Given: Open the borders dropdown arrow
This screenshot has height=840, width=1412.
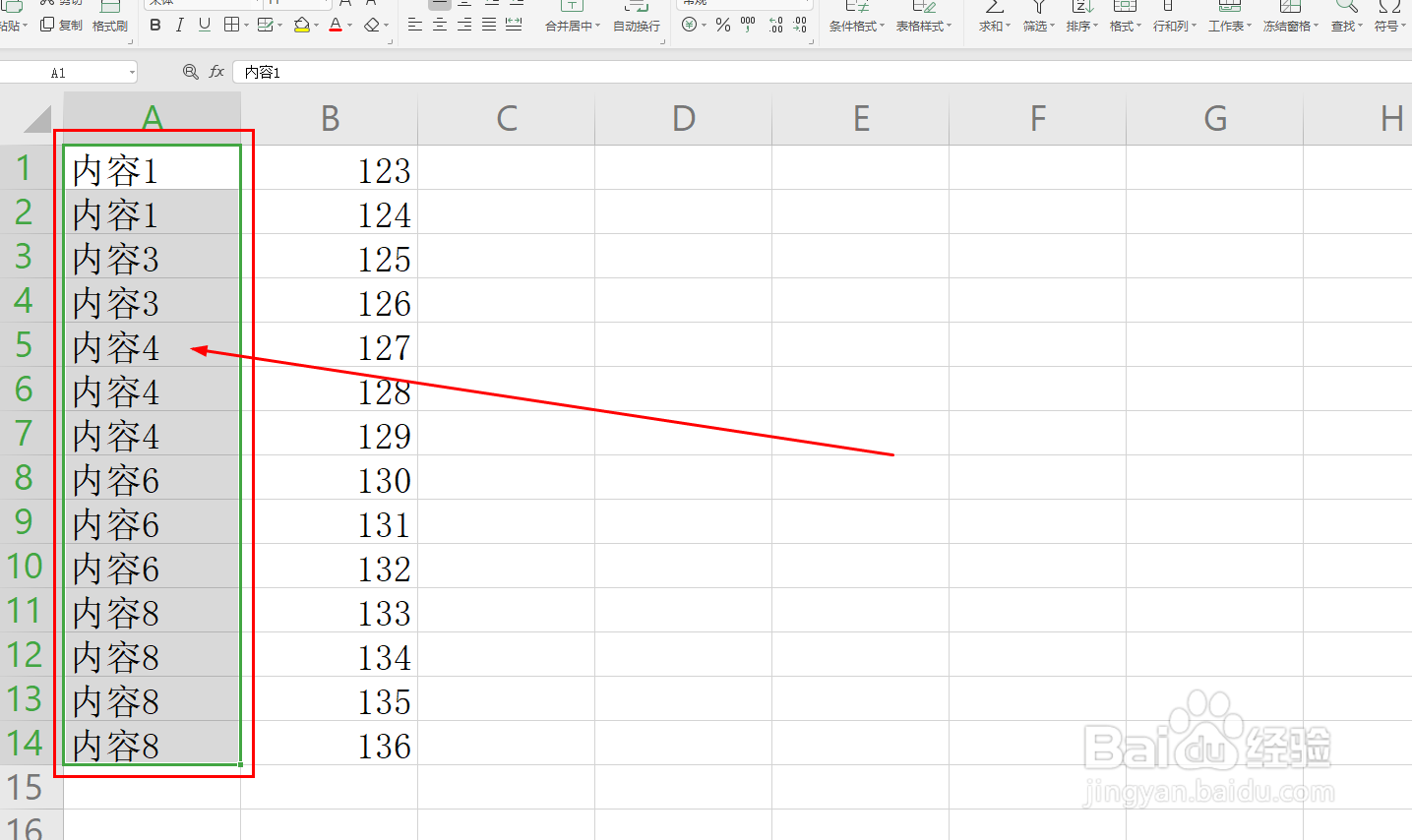Looking at the screenshot, I should (x=245, y=27).
